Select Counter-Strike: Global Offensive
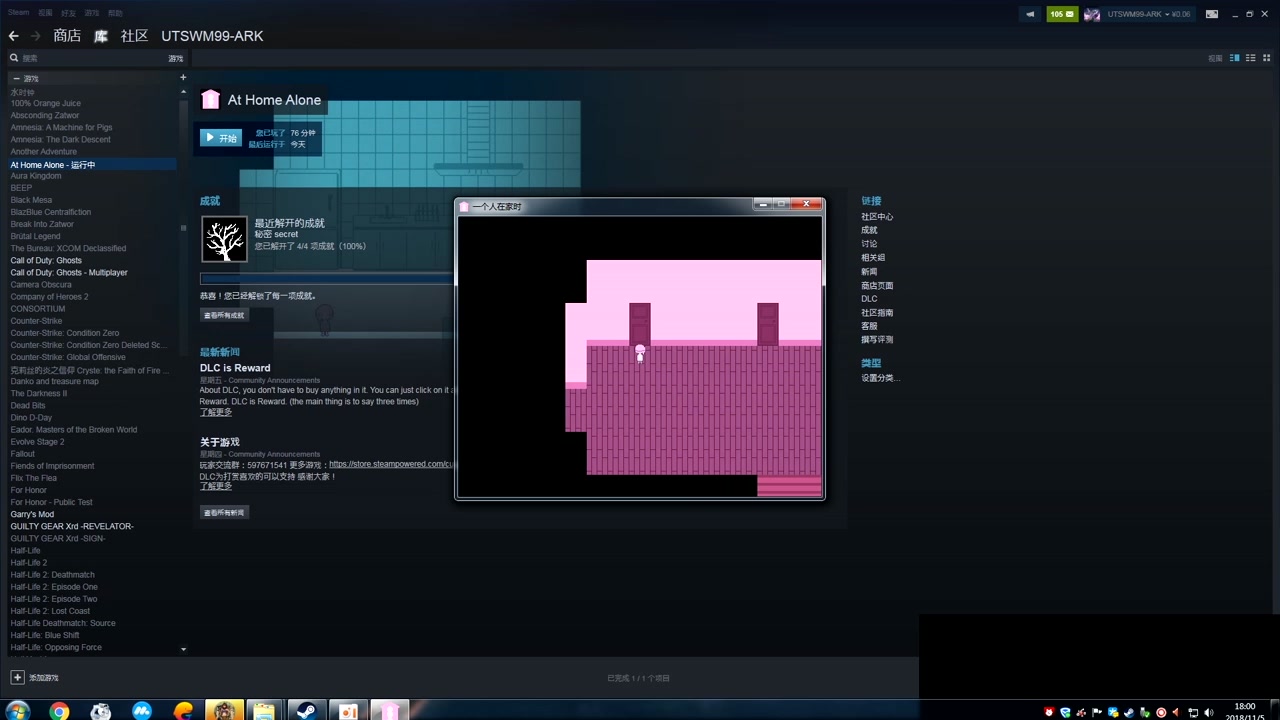Viewport: 1280px width, 720px height. click(x=68, y=357)
